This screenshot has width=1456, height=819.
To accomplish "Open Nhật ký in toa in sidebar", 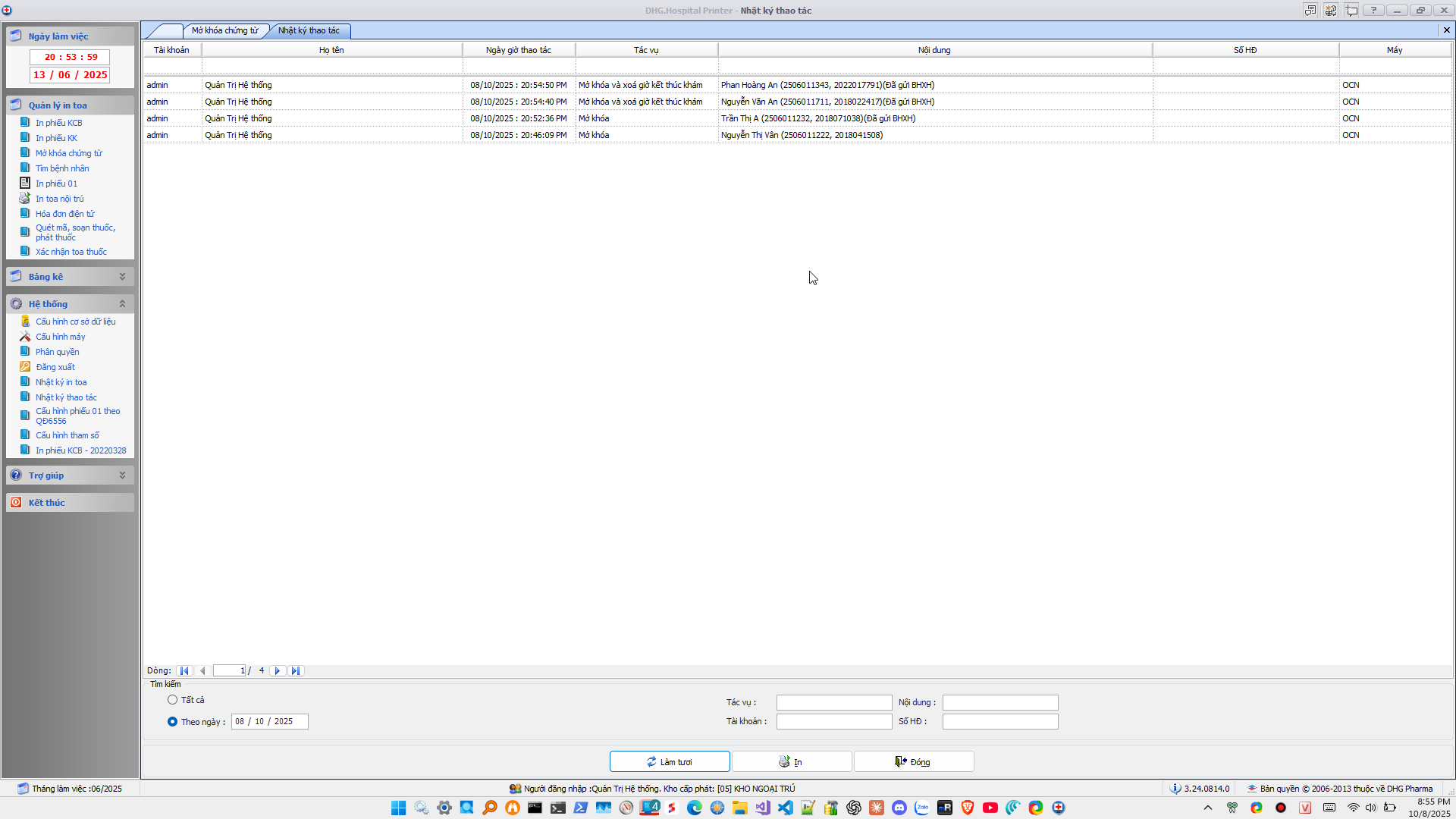I will [x=61, y=382].
